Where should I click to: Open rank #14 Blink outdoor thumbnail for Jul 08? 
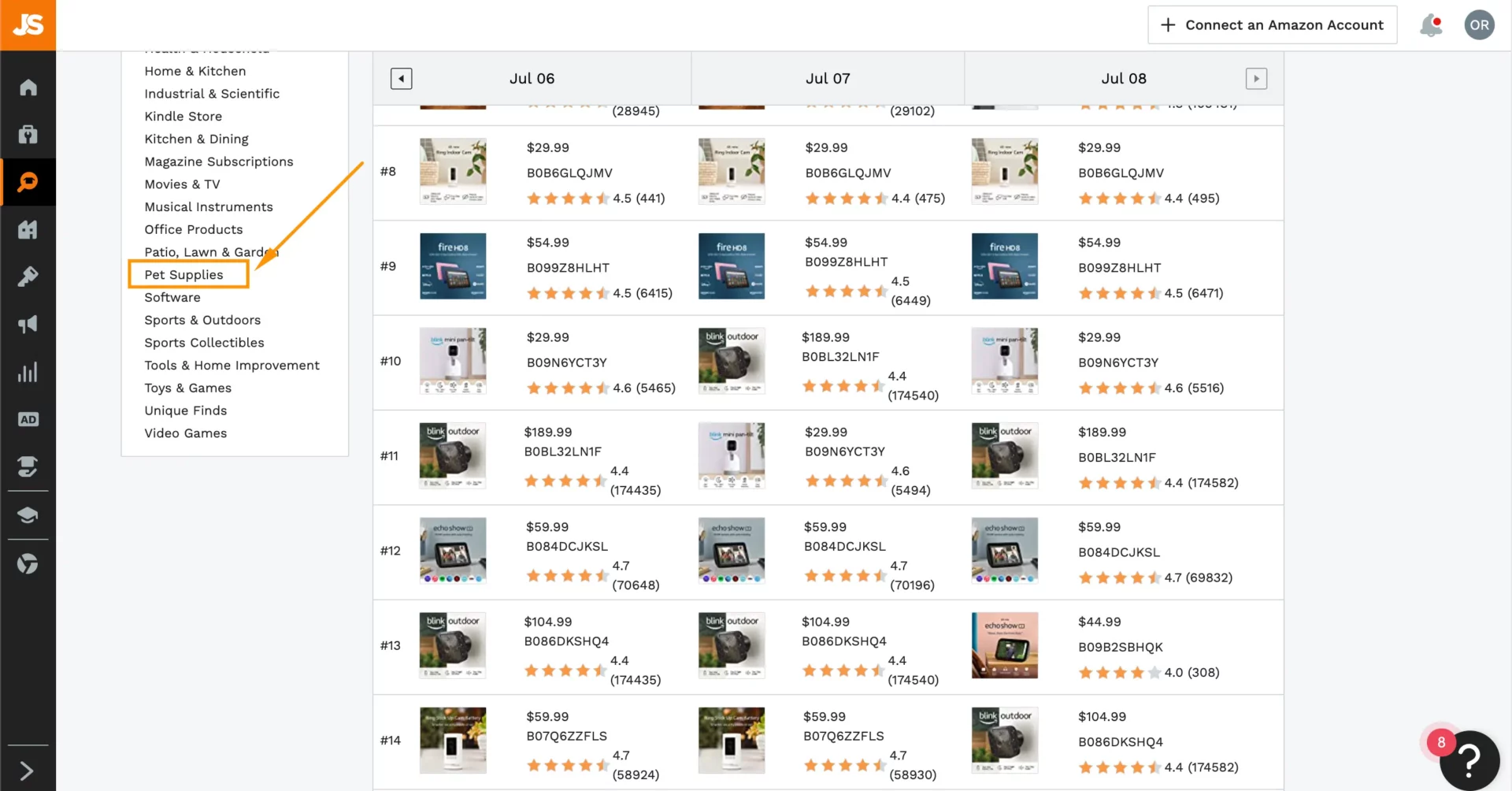[x=1005, y=741]
